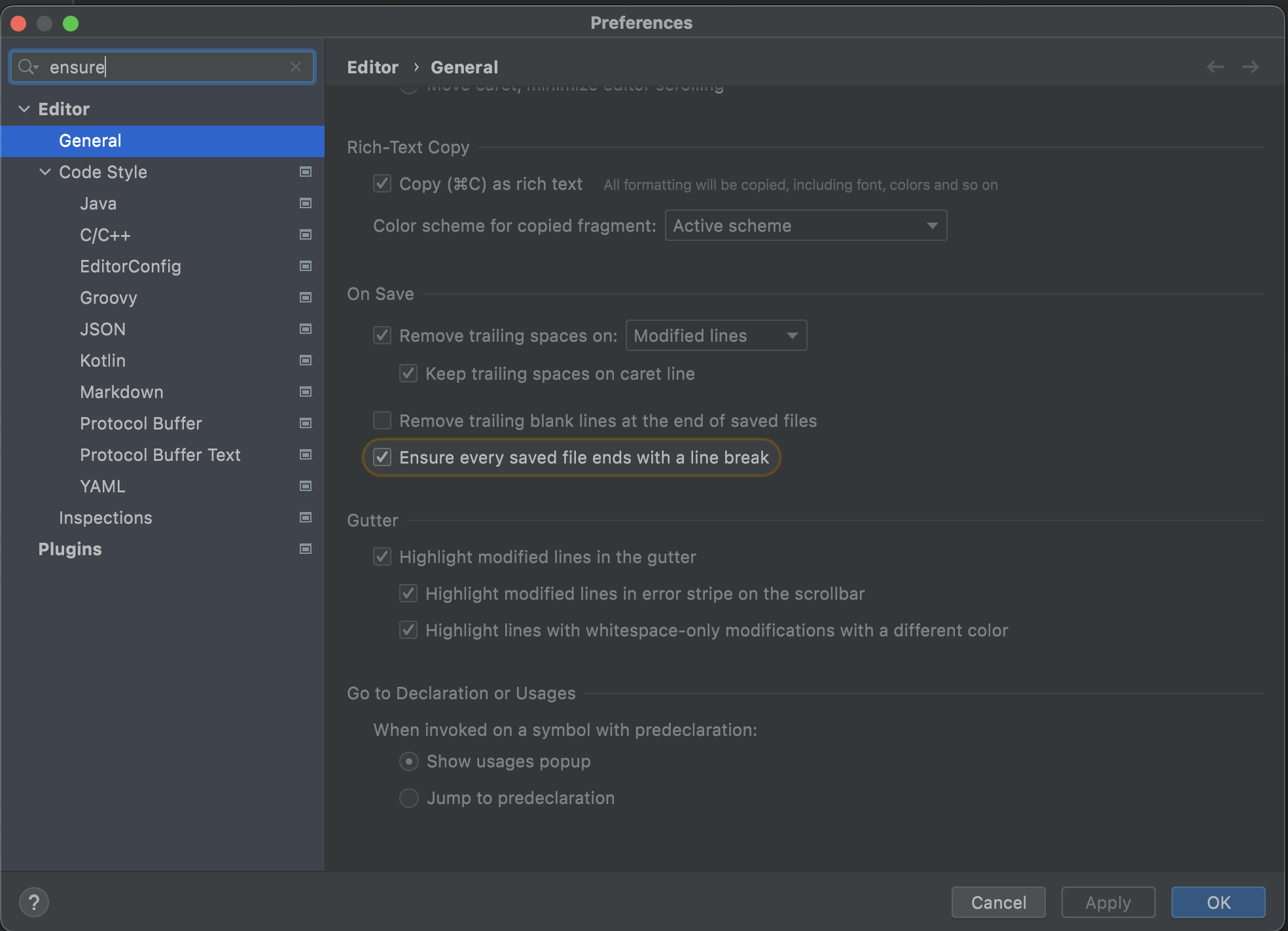The height and width of the screenshot is (931, 1288).
Task: Select Jump to predeclaration radio button
Action: click(x=409, y=797)
